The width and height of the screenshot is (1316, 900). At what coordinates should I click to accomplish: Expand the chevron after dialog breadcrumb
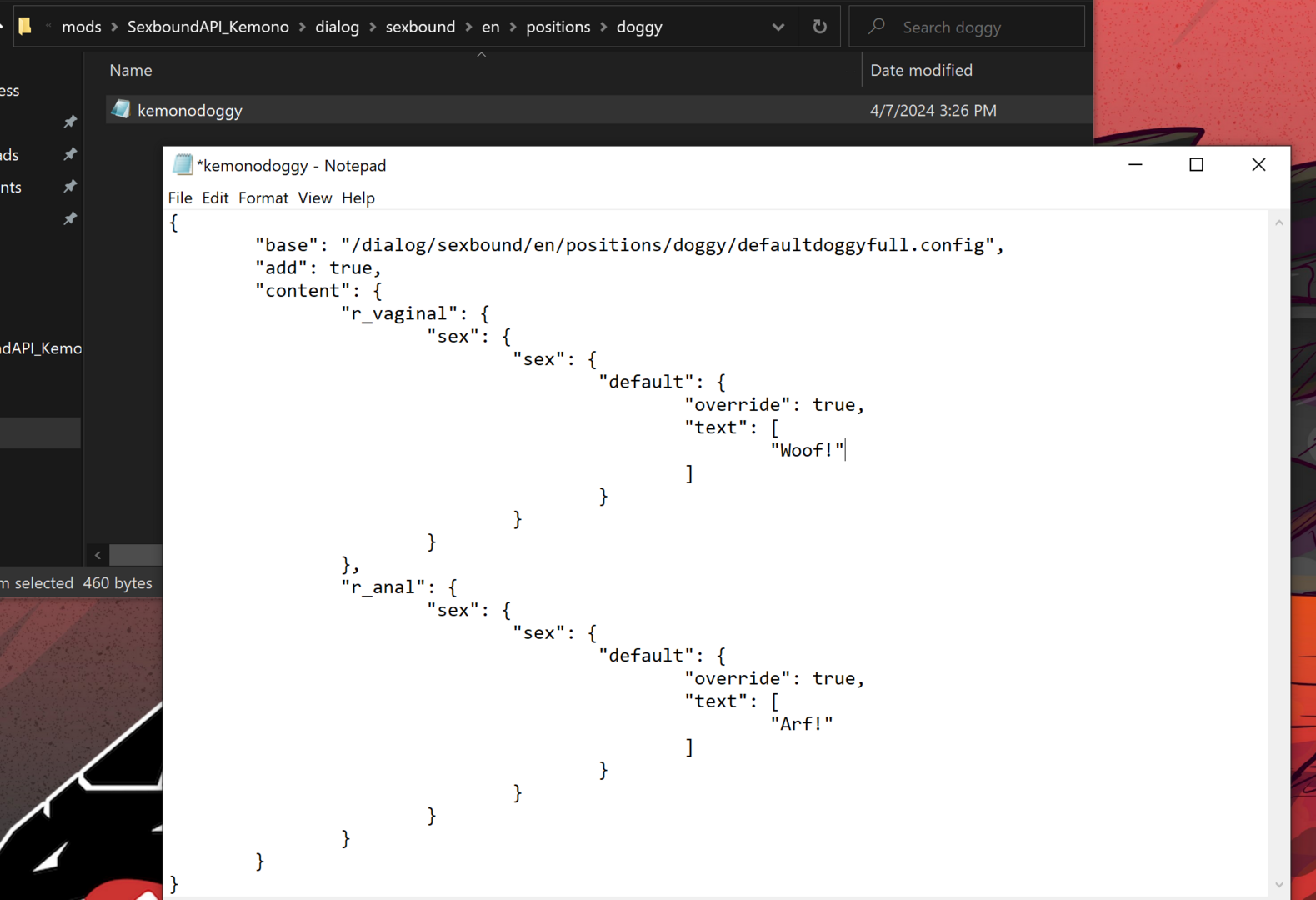click(x=373, y=27)
